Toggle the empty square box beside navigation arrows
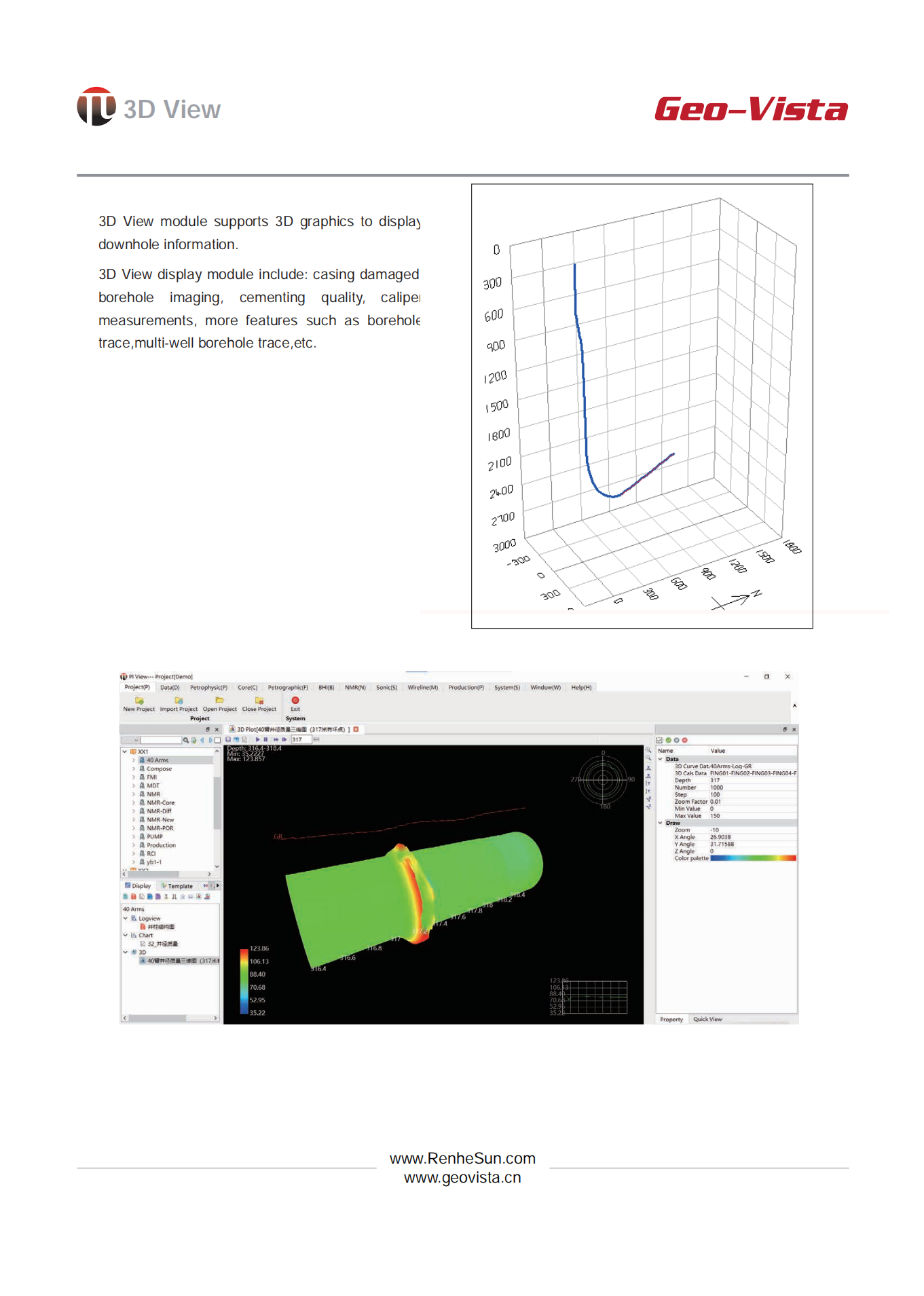The width and height of the screenshot is (924, 1296). (217, 740)
